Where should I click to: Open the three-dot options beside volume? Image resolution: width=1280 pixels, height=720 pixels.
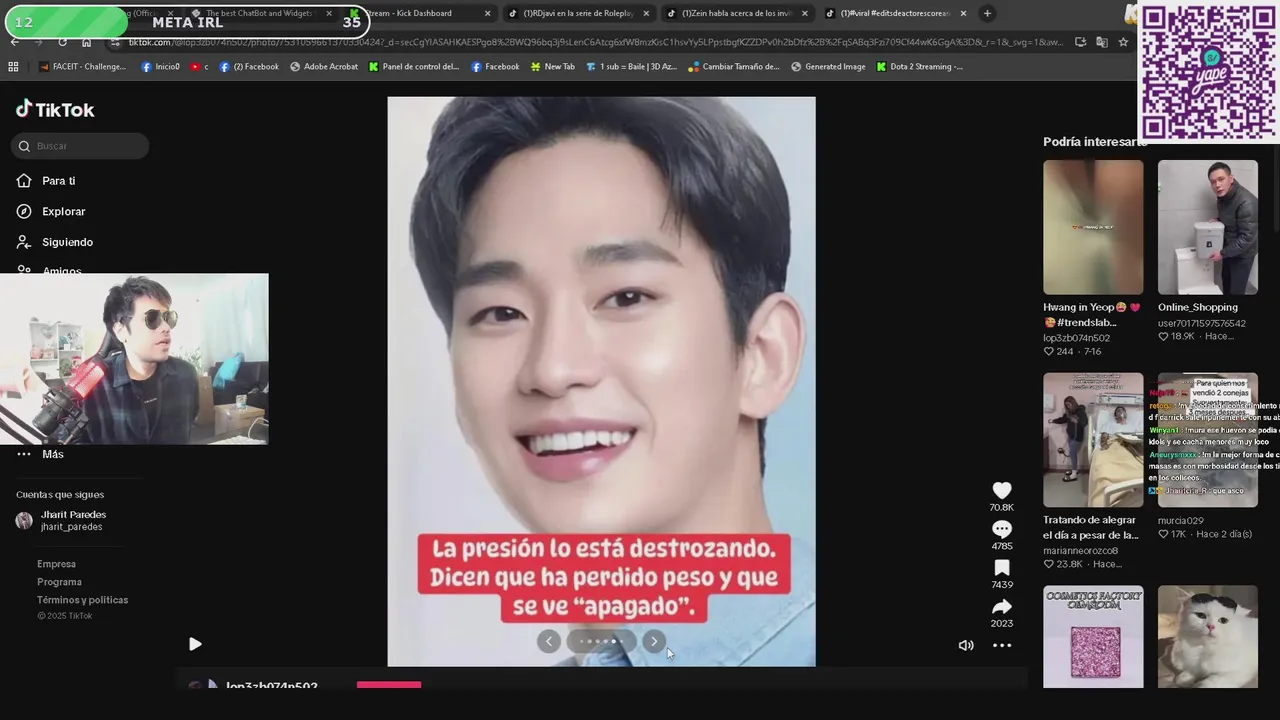coord(1002,645)
